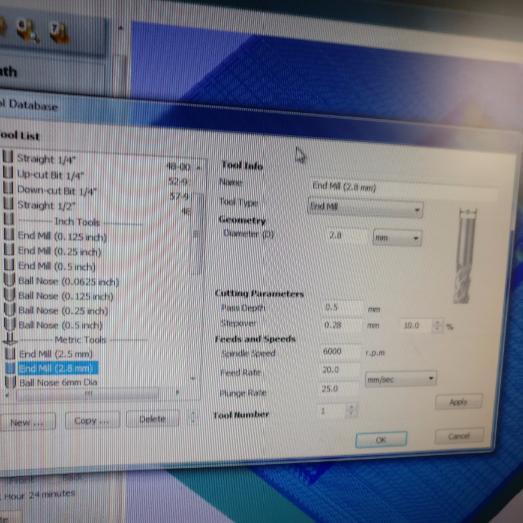Click icon beside End Mill (0.125 inch)
Viewport: 523px width, 523px height.
(9, 235)
